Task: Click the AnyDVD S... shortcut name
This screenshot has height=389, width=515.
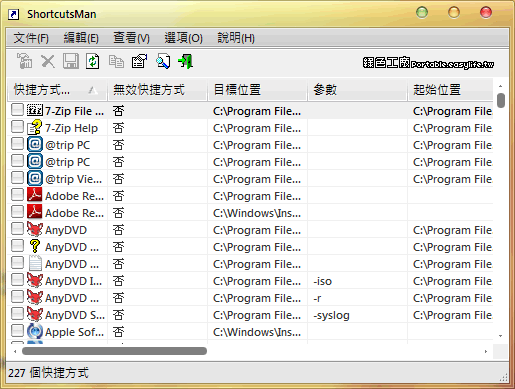Action: click(75, 315)
